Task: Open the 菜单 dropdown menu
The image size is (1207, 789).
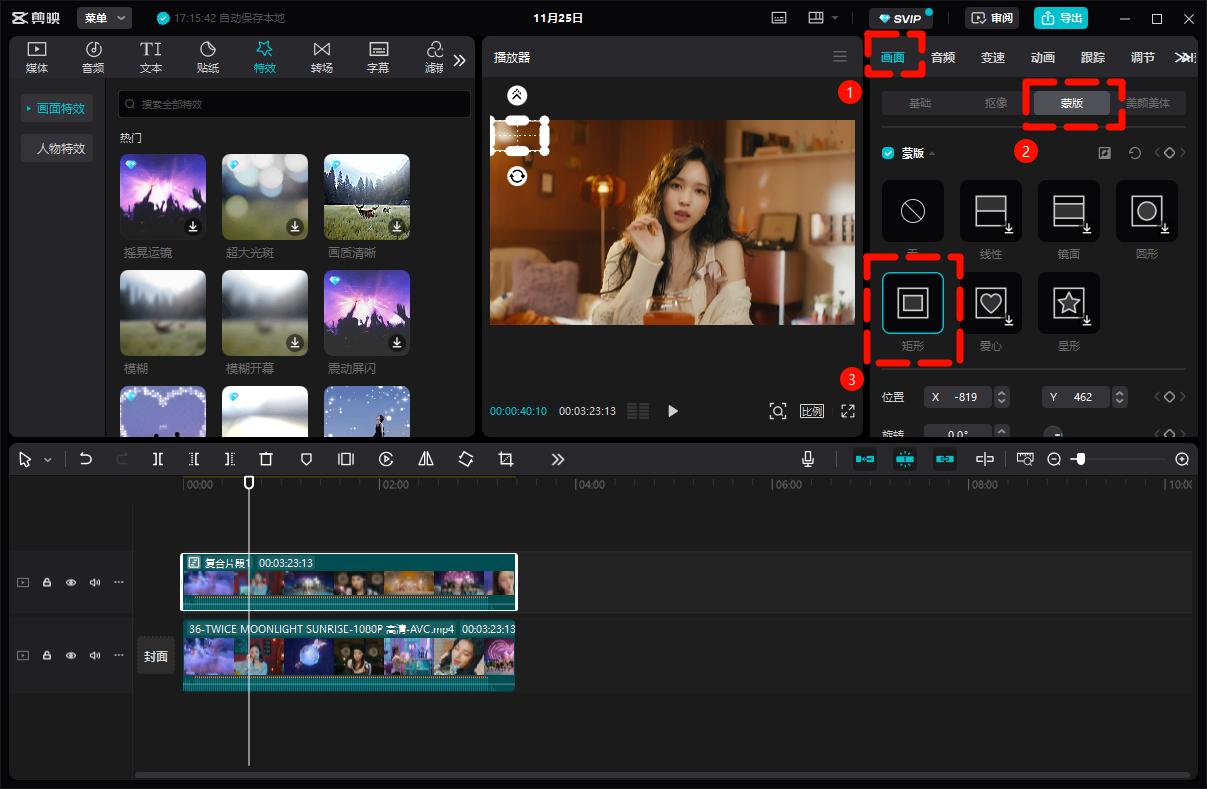Action: (105, 18)
